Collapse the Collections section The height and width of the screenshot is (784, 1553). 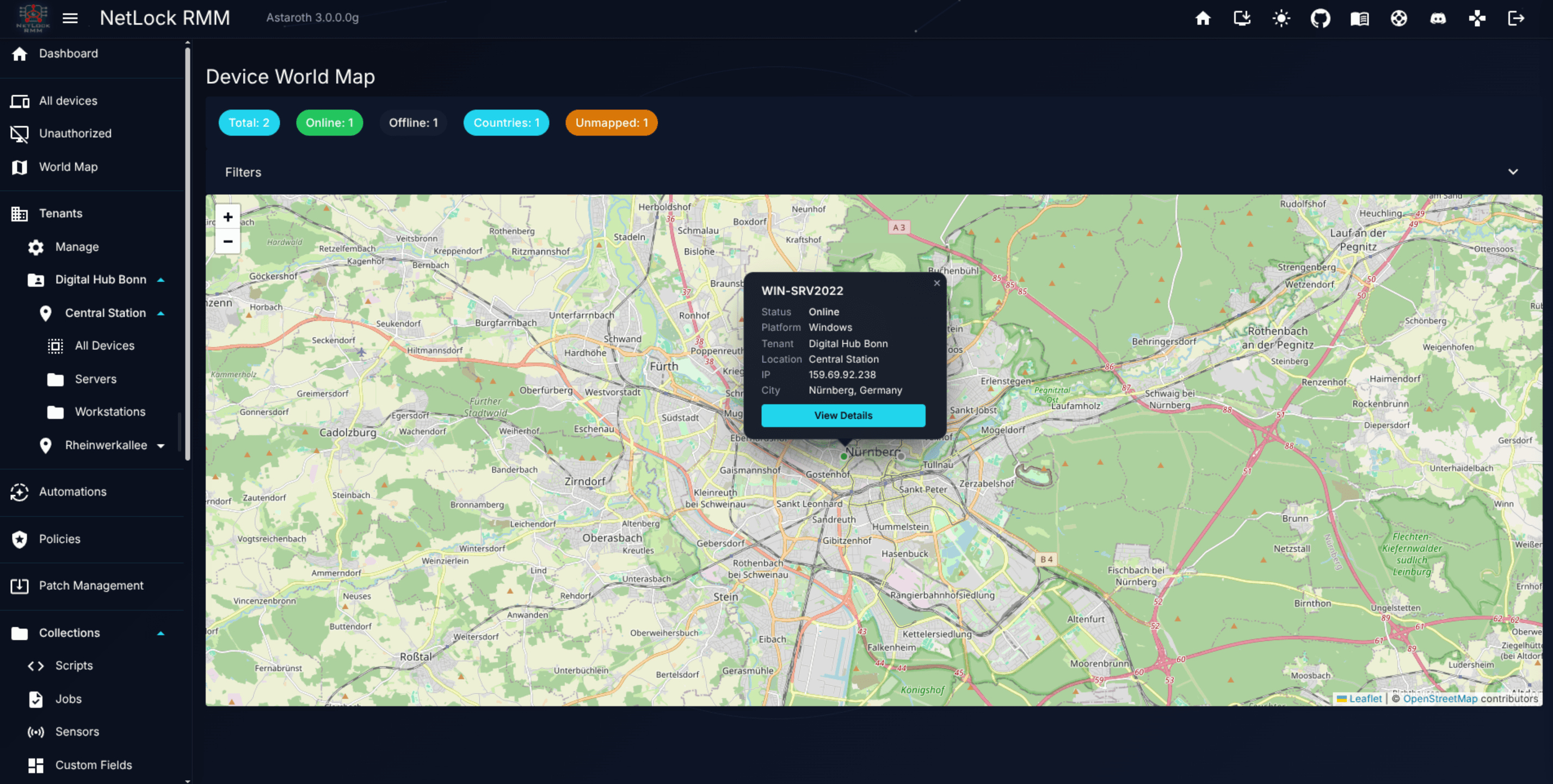pos(161,633)
